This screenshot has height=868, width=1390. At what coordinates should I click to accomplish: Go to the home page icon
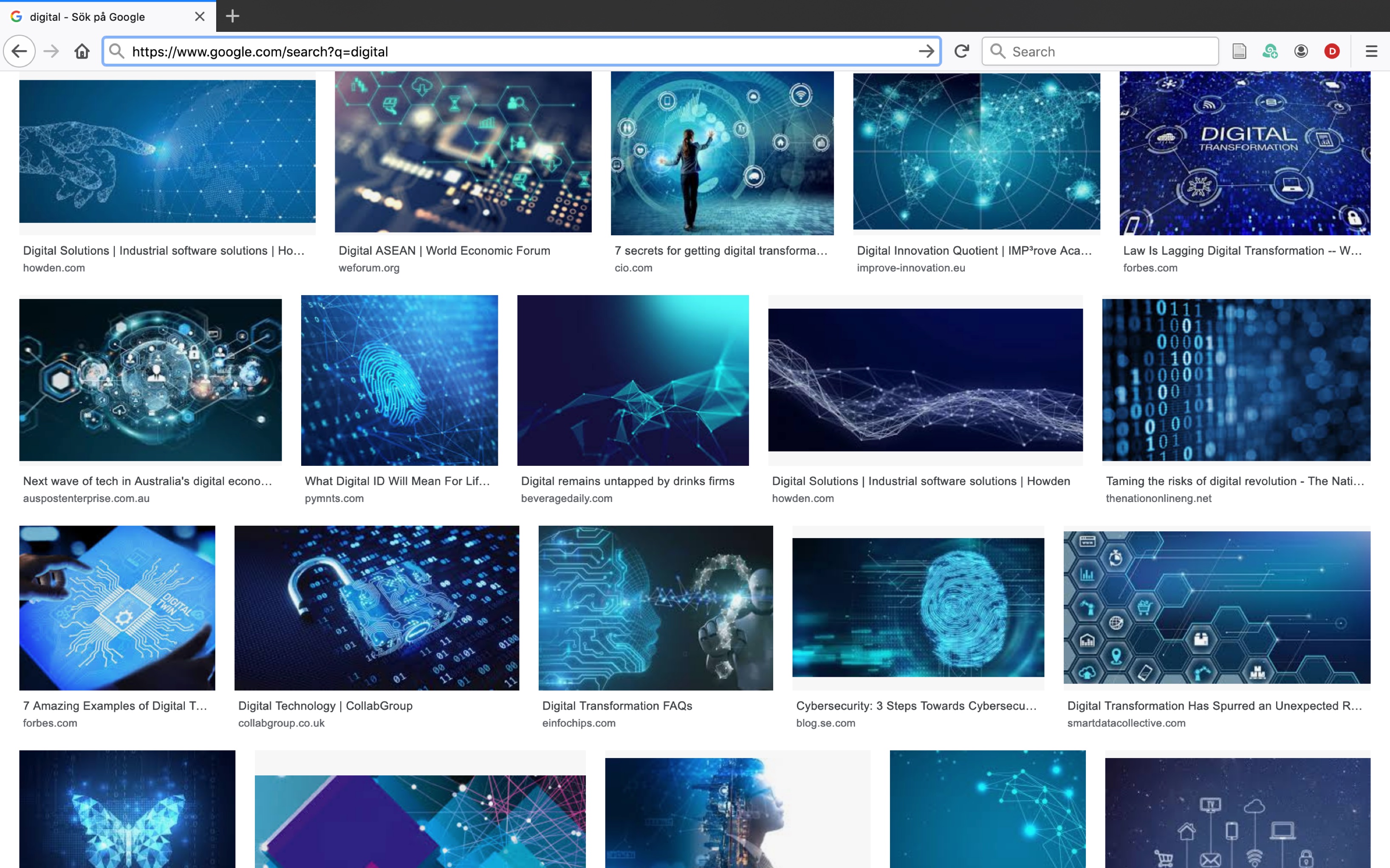(82, 52)
